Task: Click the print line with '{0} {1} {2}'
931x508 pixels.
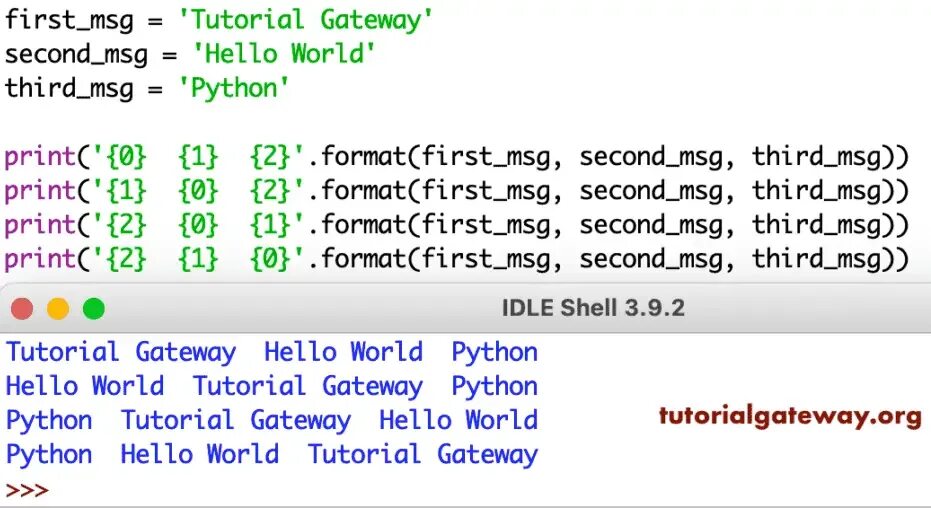Action: click(x=457, y=157)
